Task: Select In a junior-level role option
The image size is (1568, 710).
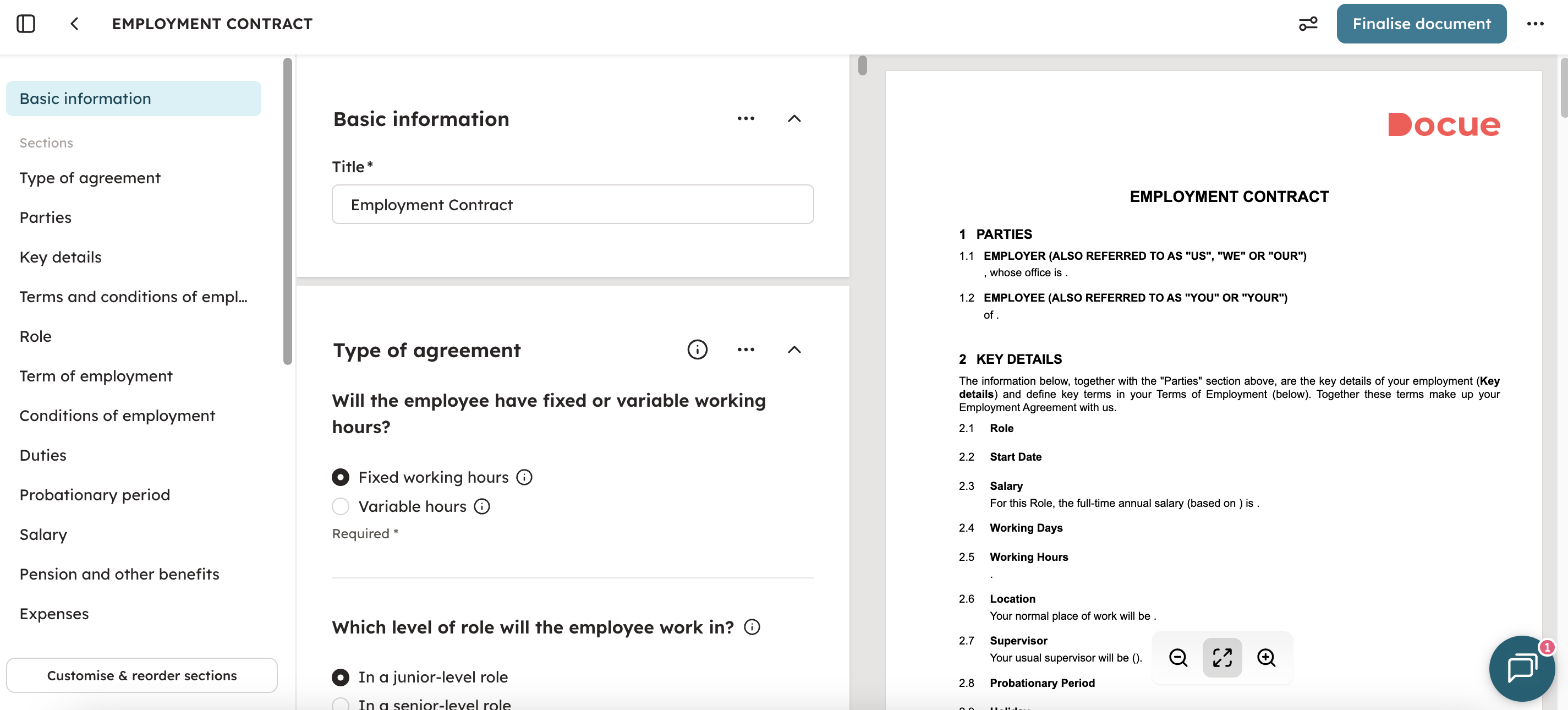Action: (340, 677)
